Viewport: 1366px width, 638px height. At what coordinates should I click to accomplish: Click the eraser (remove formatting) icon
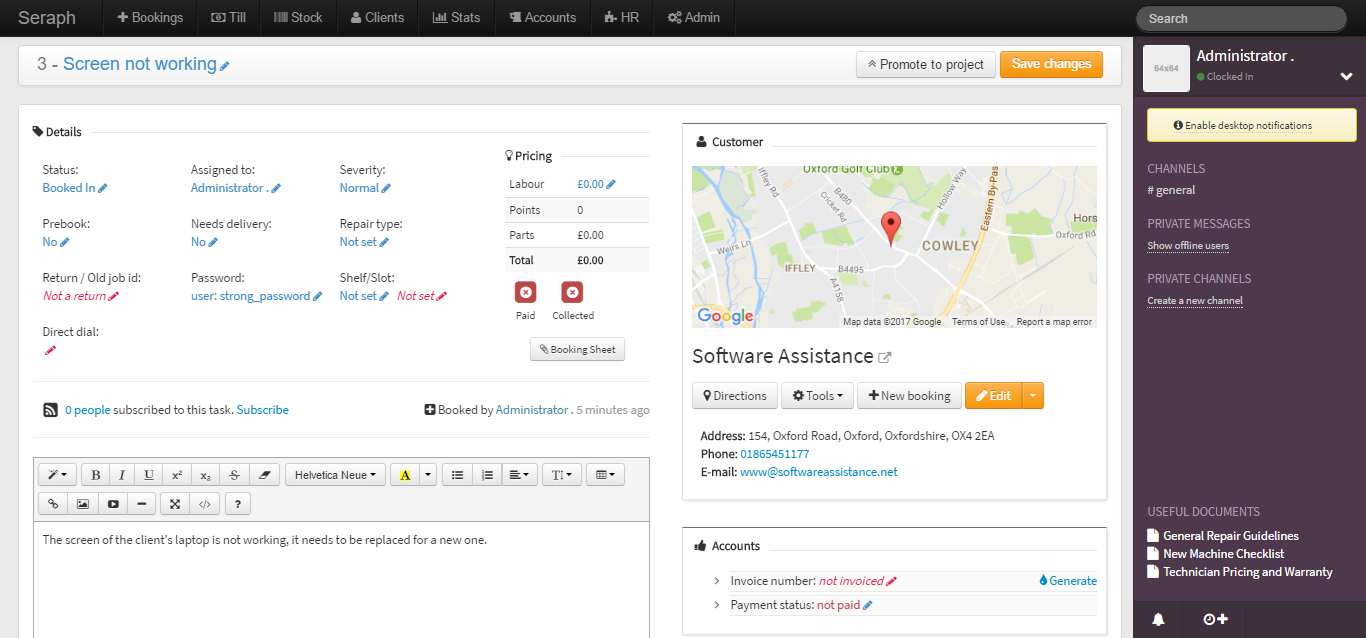(x=264, y=475)
